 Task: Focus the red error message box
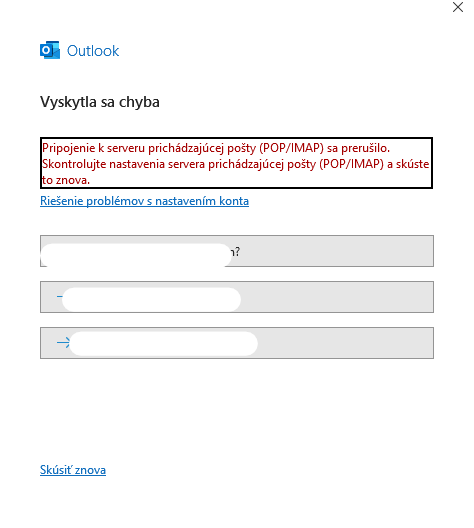236,163
